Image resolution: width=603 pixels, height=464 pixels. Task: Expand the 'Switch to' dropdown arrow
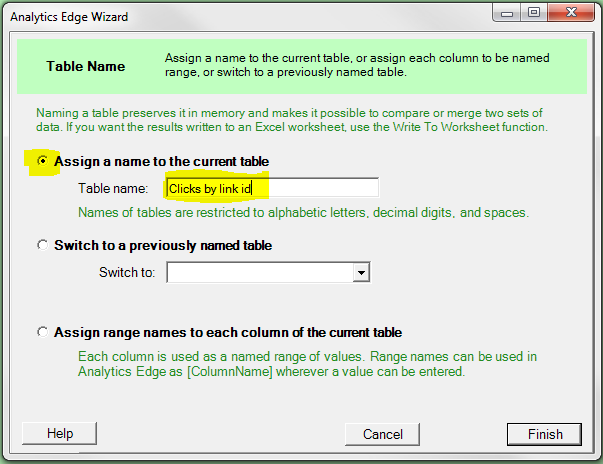[x=362, y=273]
